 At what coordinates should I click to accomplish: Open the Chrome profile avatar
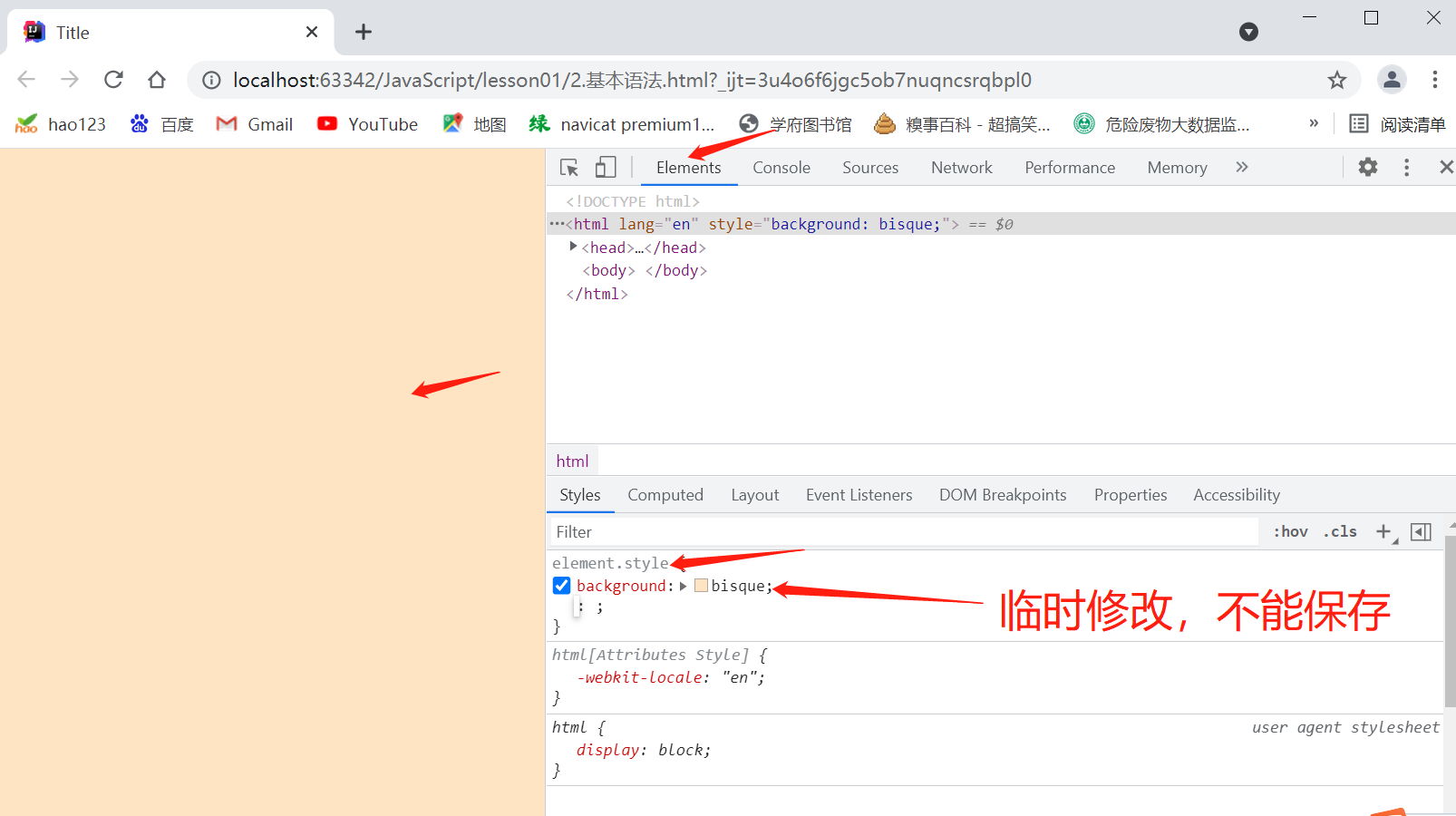tap(1392, 80)
